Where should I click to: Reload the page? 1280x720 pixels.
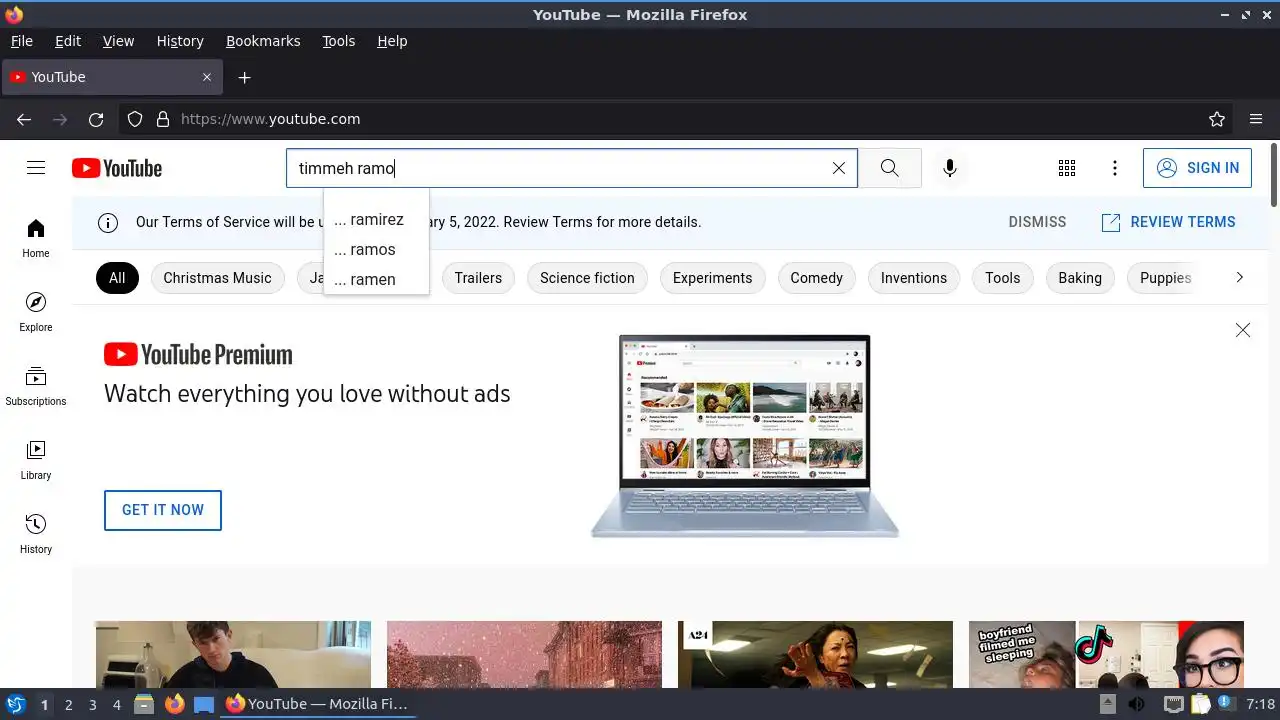pyautogui.click(x=96, y=119)
